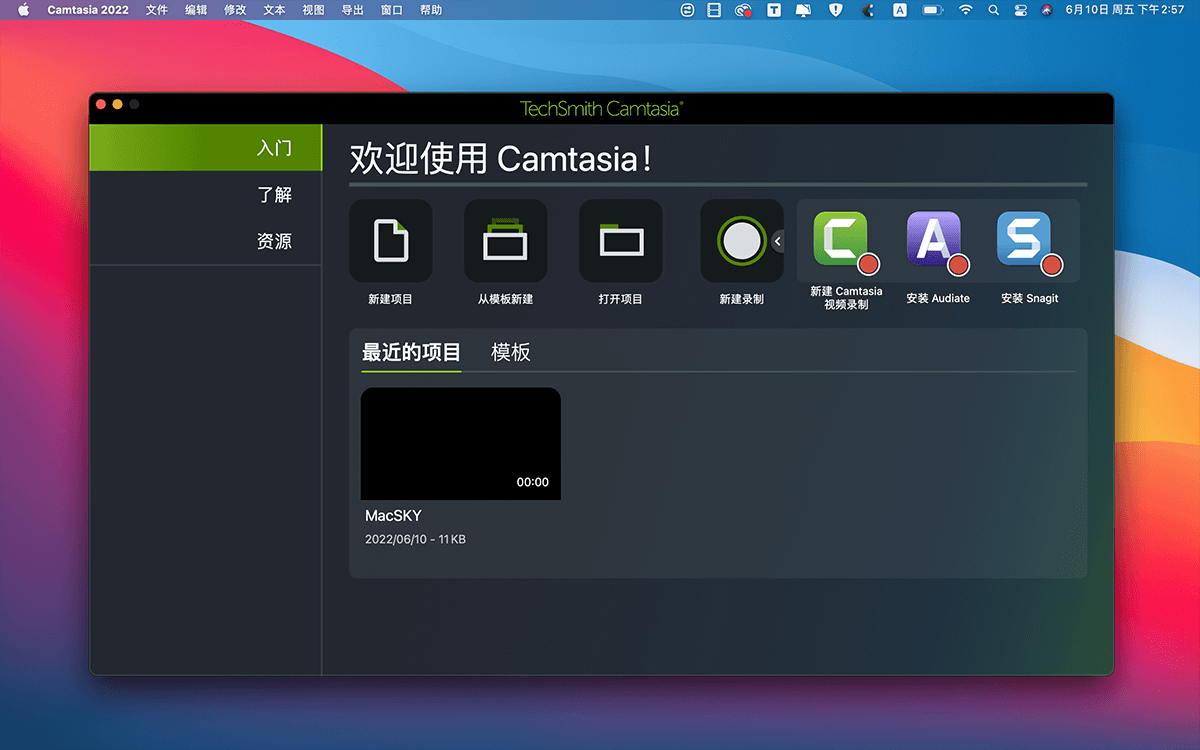Viewport: 1200px width, 750px height.
Task: Start a new recording with 新建录制 icon
Action: (x=742, y=241)
